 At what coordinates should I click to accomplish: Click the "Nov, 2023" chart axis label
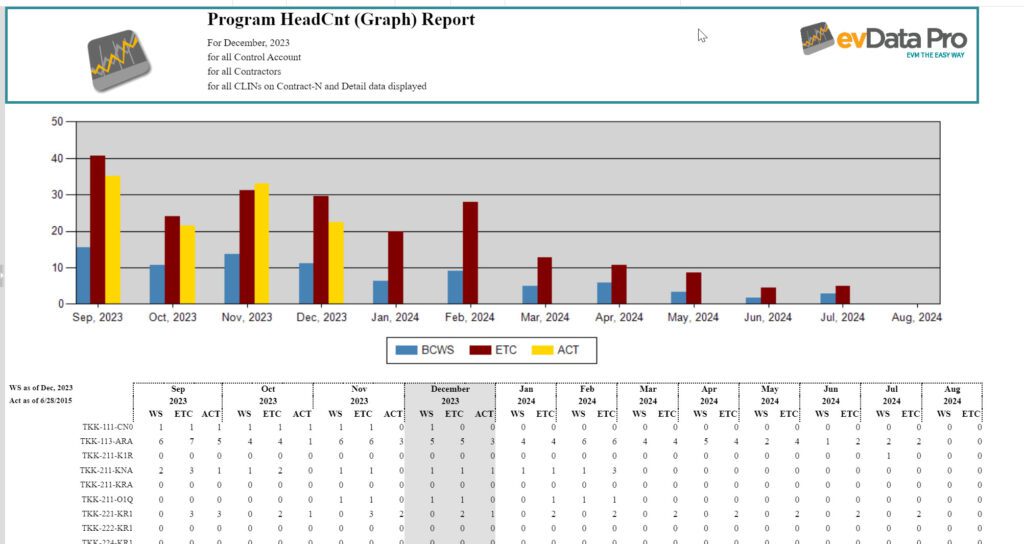pos(247,317)
